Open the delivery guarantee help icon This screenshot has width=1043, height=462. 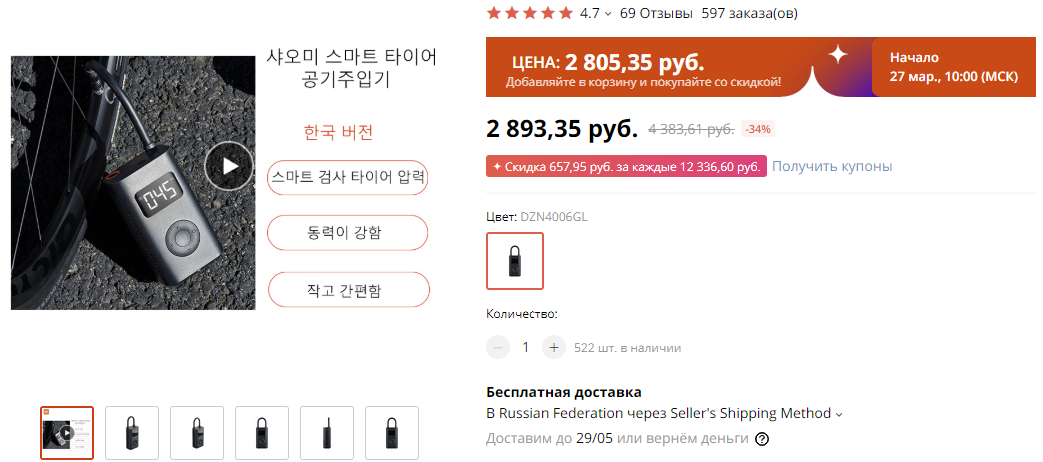tap(762, 439)
